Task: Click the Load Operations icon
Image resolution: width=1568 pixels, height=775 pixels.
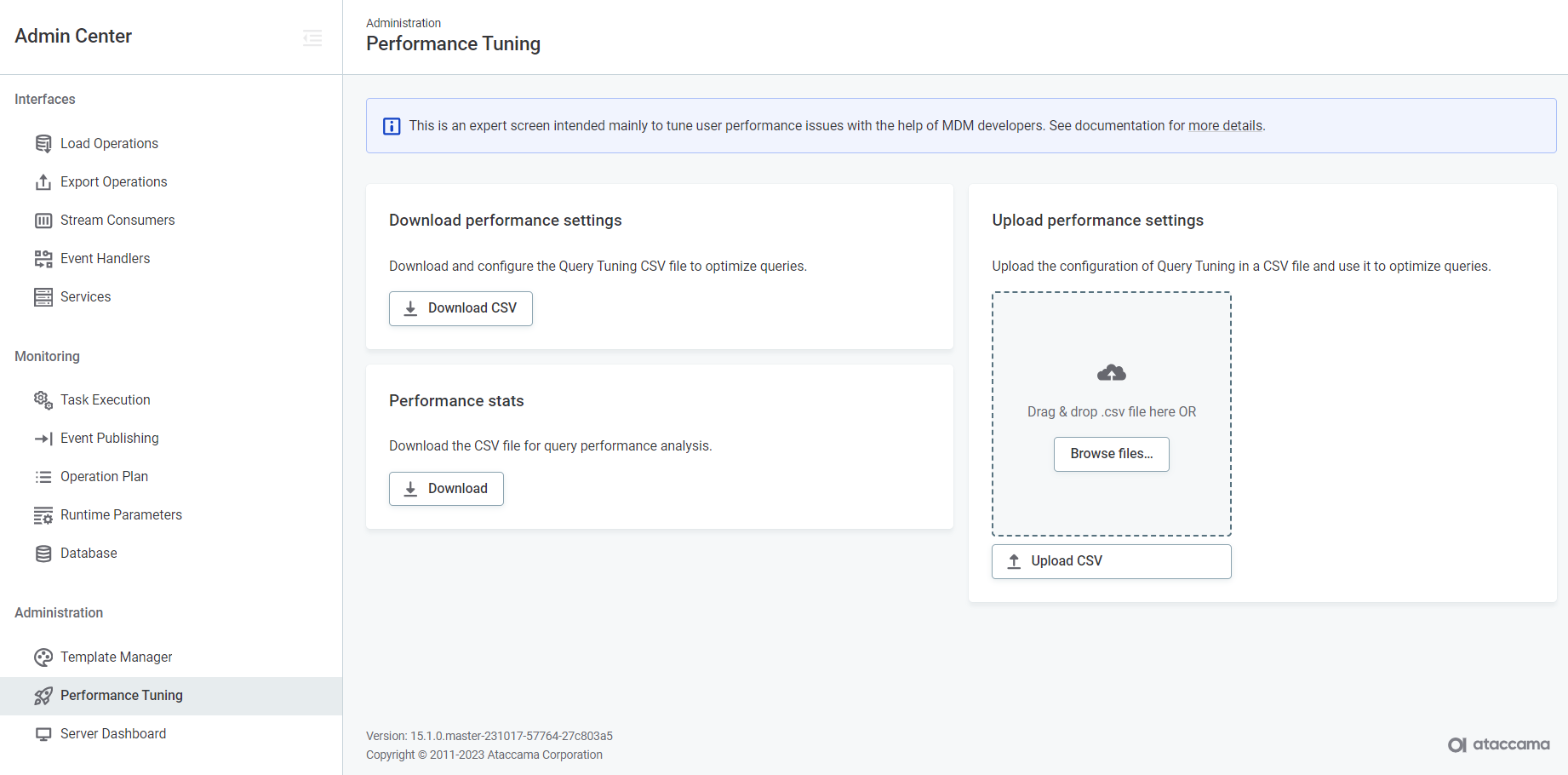Action: [43, 144]
